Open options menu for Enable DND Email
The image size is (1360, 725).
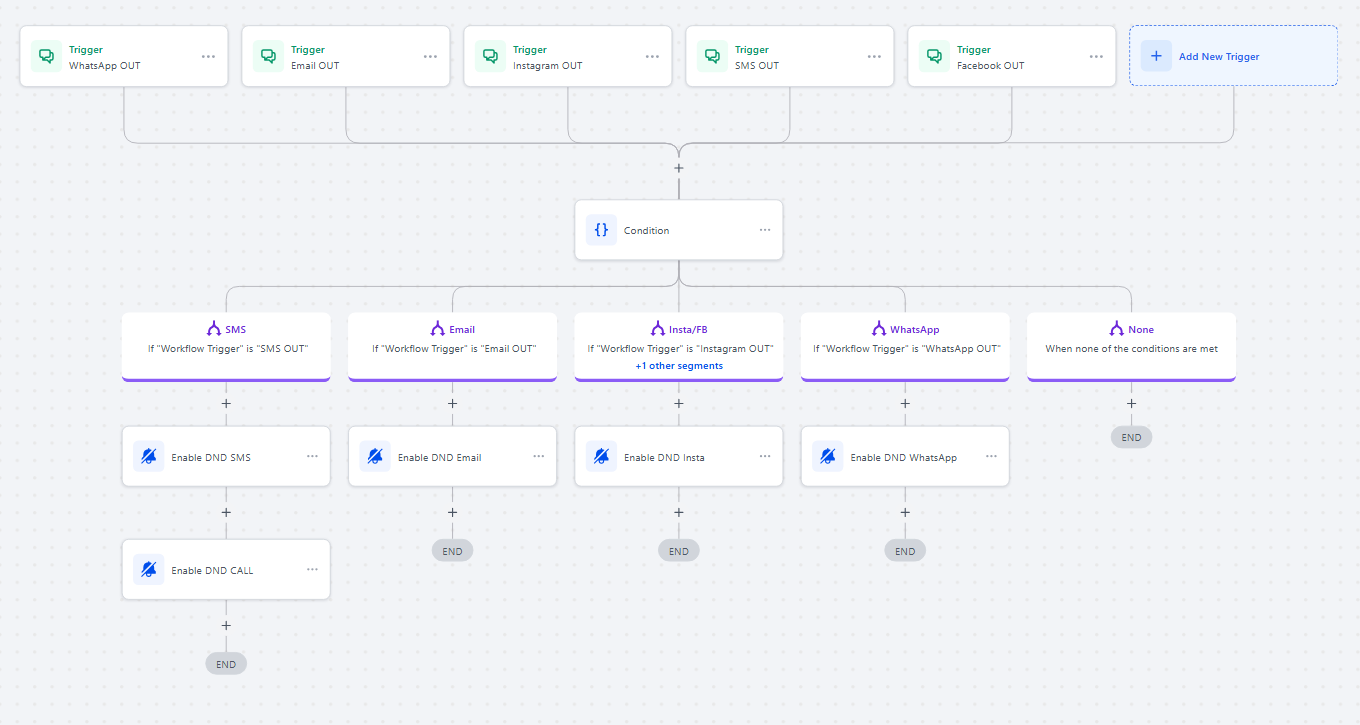point(539,456)
